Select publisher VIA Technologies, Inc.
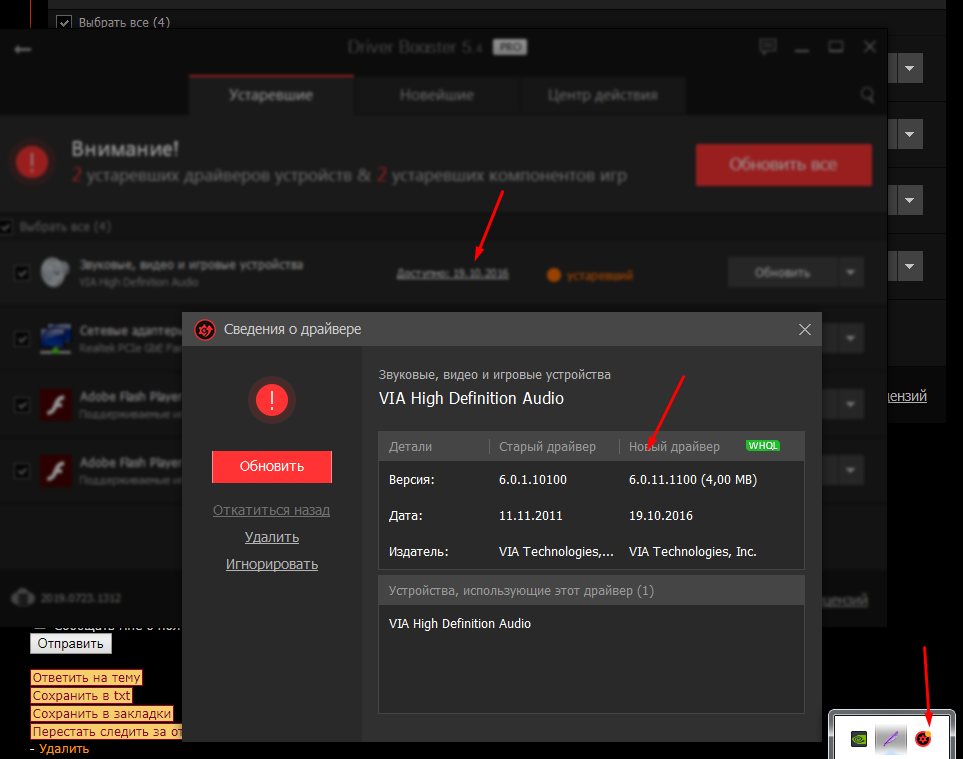 (693, 551)
